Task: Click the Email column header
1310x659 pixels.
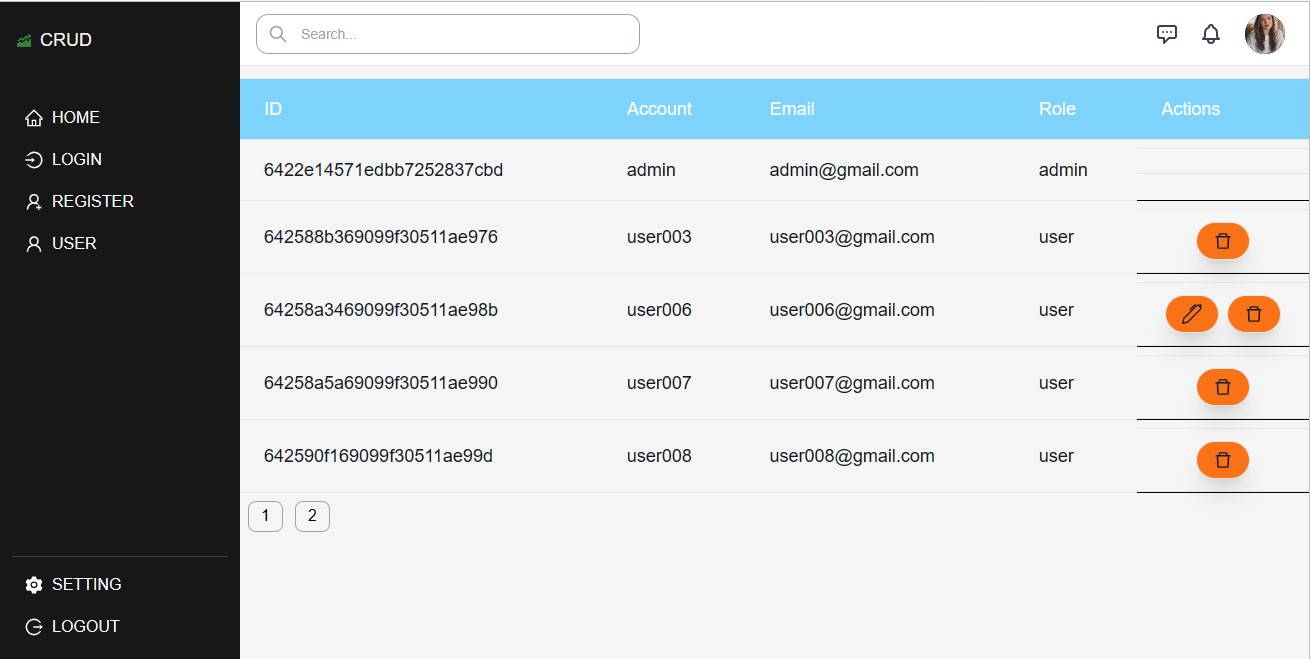Action: [x=792, y=109]
